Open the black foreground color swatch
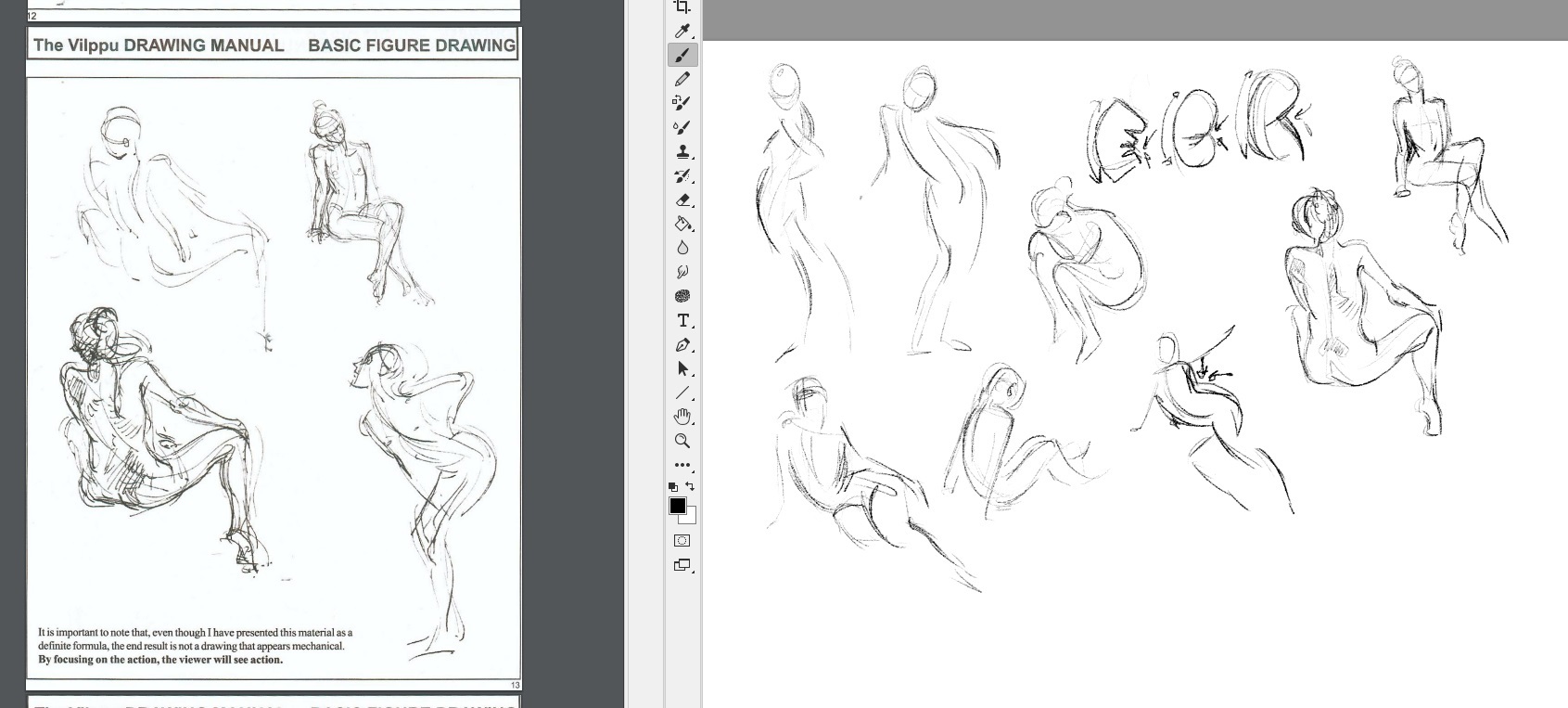 [x=677, y=506]
